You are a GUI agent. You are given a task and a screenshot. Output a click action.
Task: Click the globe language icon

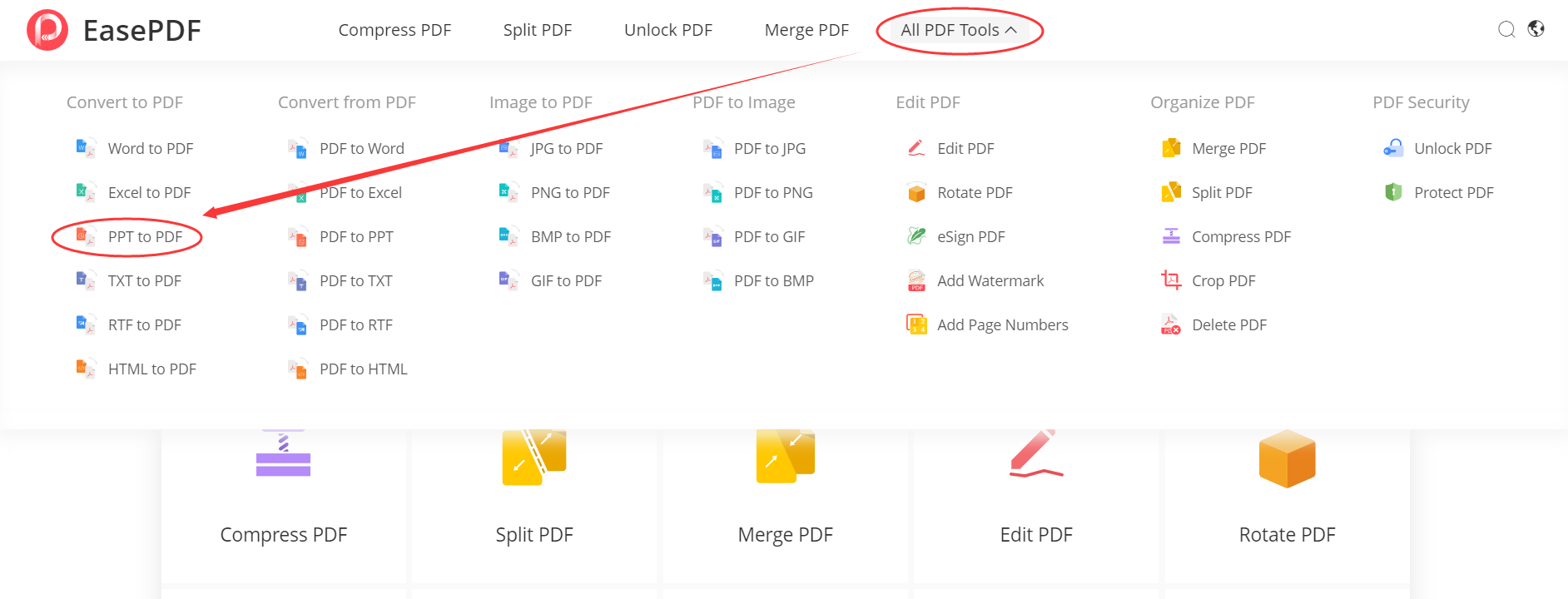[x=1536, y=29]
